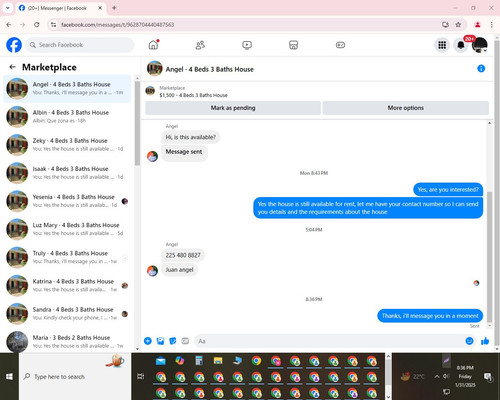Open the Chrome tab search dropdown
This screenshot has width=500, height=400.
tap(7, 8)
